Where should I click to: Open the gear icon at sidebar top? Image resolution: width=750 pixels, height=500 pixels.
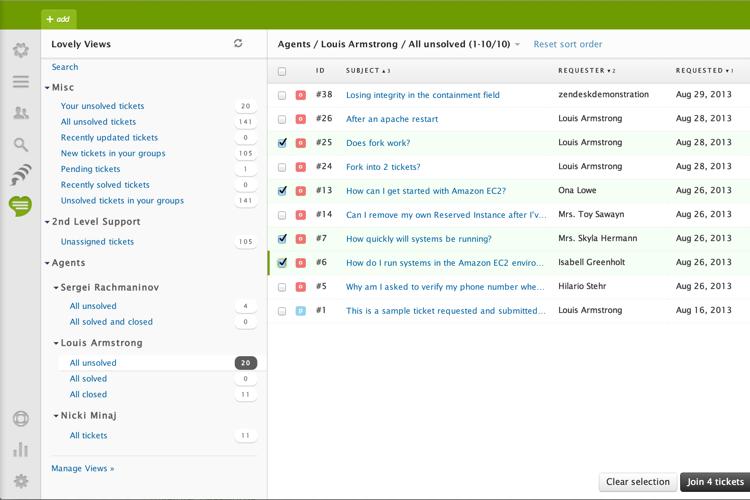(x=20, y=50)
